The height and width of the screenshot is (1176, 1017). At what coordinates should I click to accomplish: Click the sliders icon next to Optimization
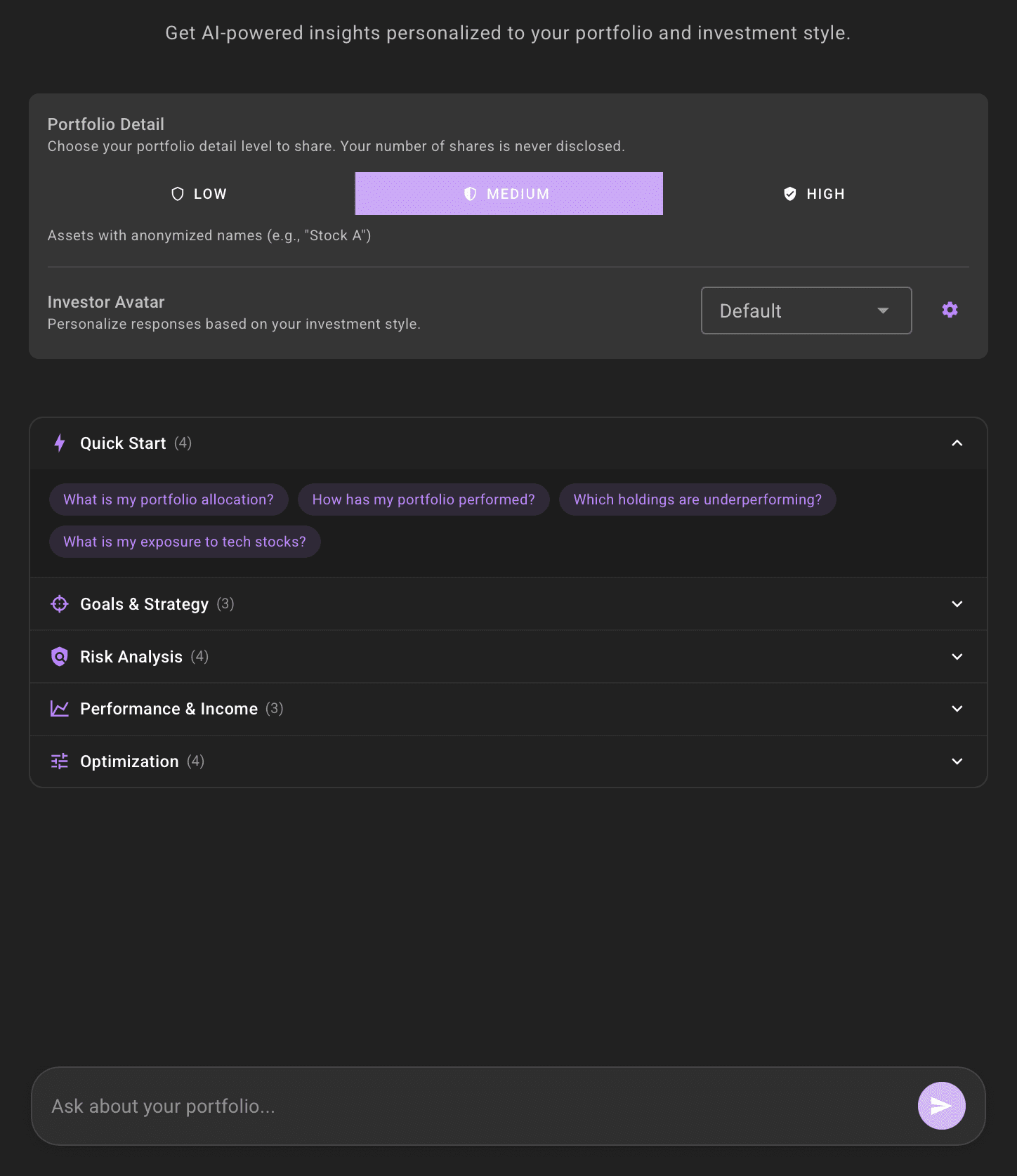(59, 761)
